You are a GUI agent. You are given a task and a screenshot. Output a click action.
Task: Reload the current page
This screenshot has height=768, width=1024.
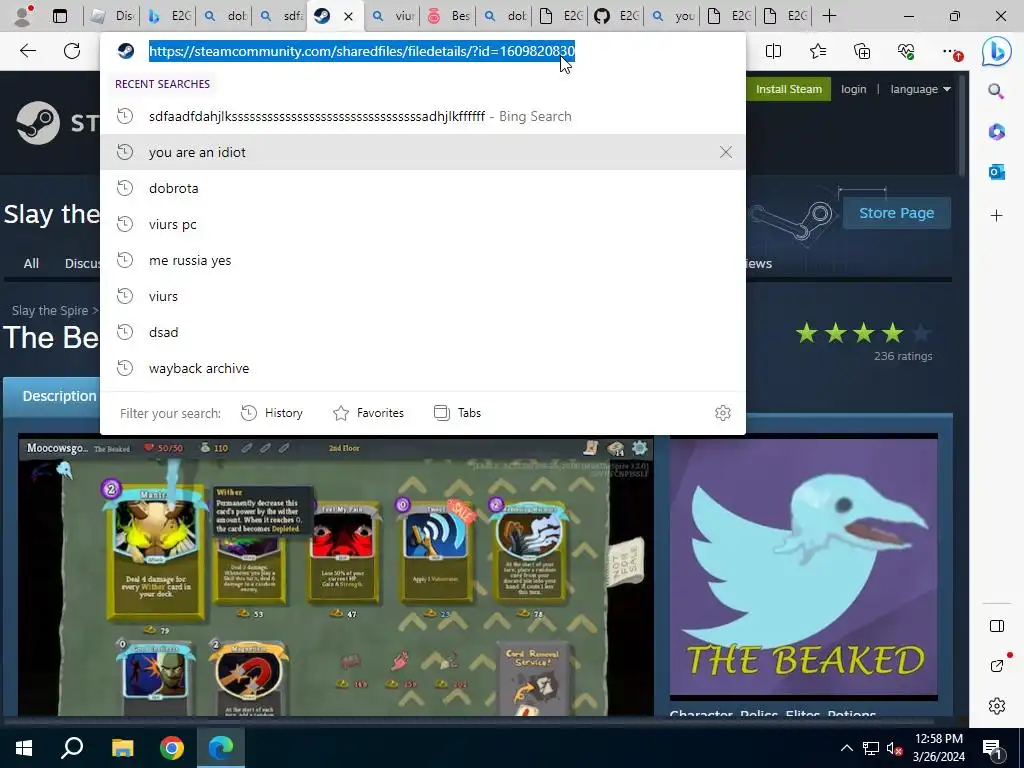(x=72, y=51)
